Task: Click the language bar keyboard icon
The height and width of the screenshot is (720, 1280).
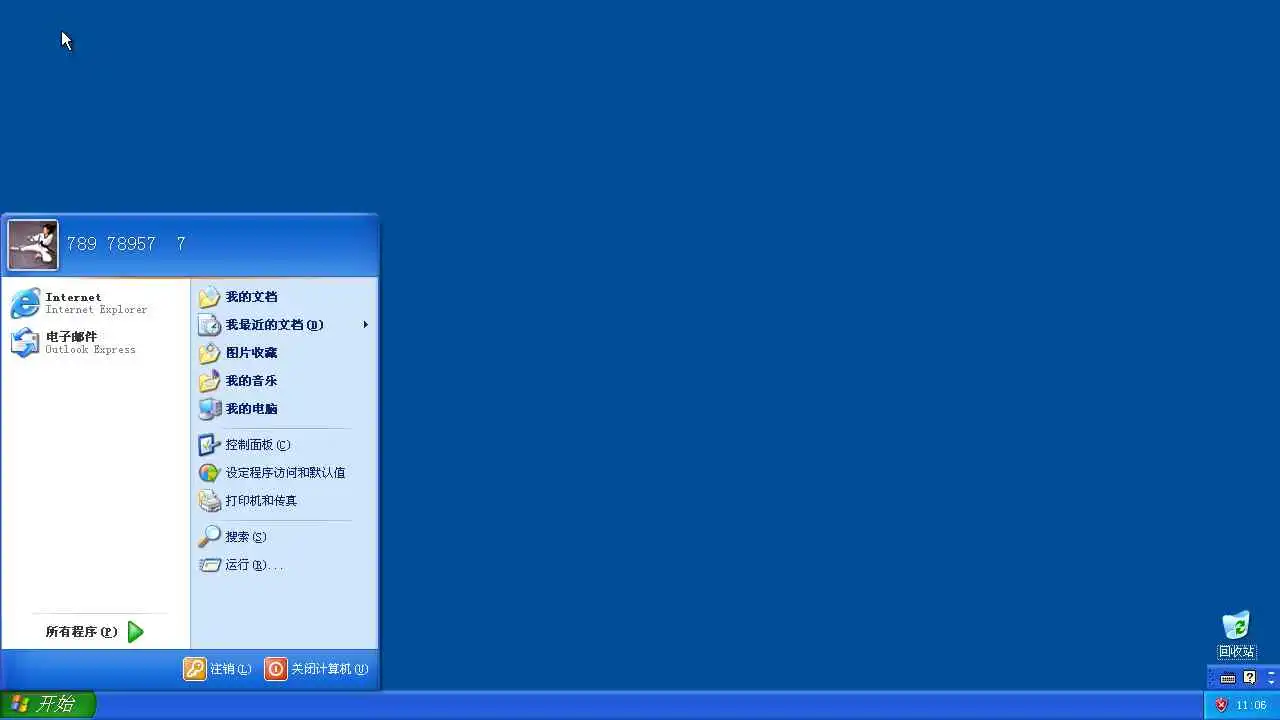Action: [x=1228, y=678]
